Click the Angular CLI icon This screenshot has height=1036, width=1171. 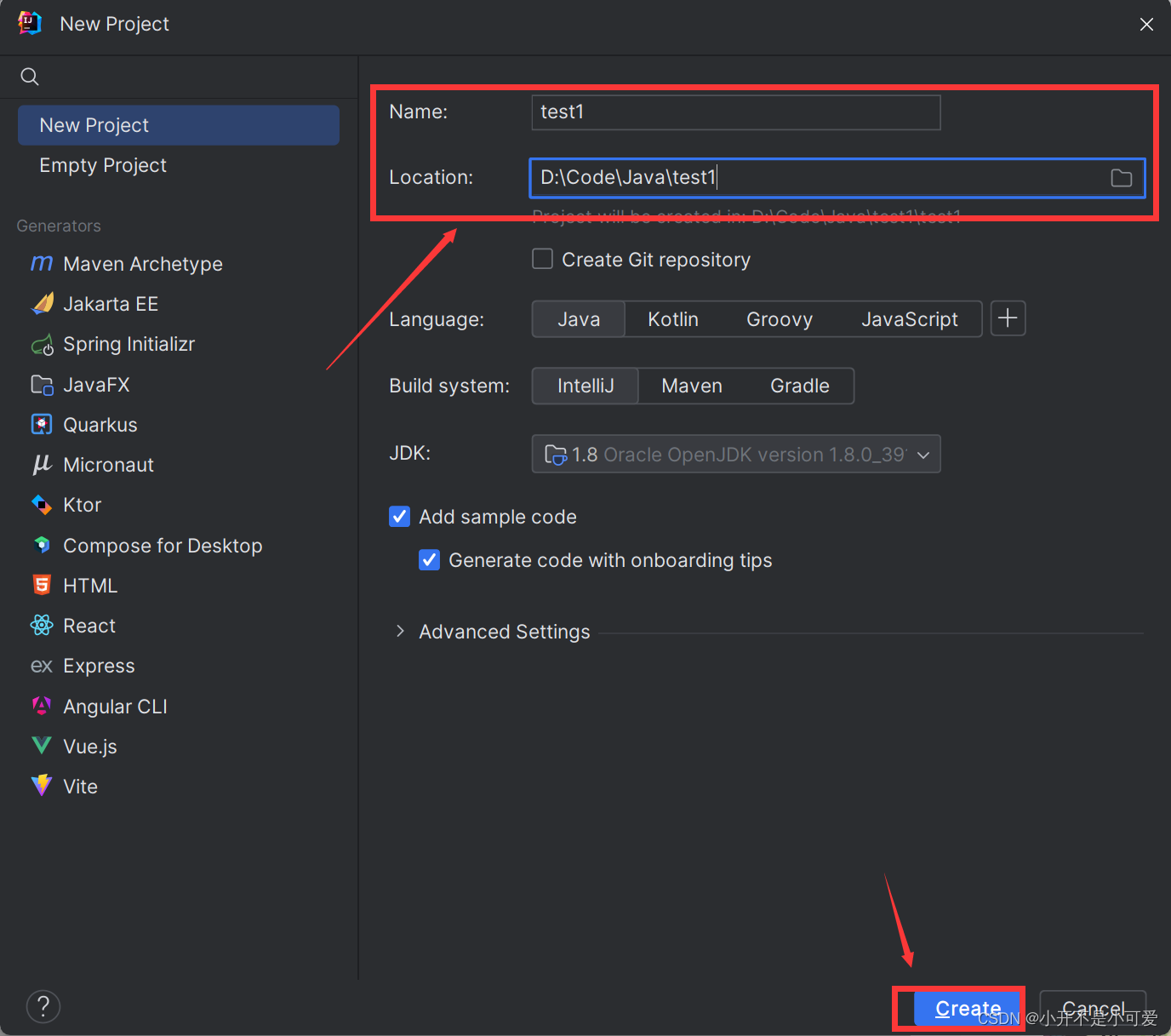click(x=42, y=706)
